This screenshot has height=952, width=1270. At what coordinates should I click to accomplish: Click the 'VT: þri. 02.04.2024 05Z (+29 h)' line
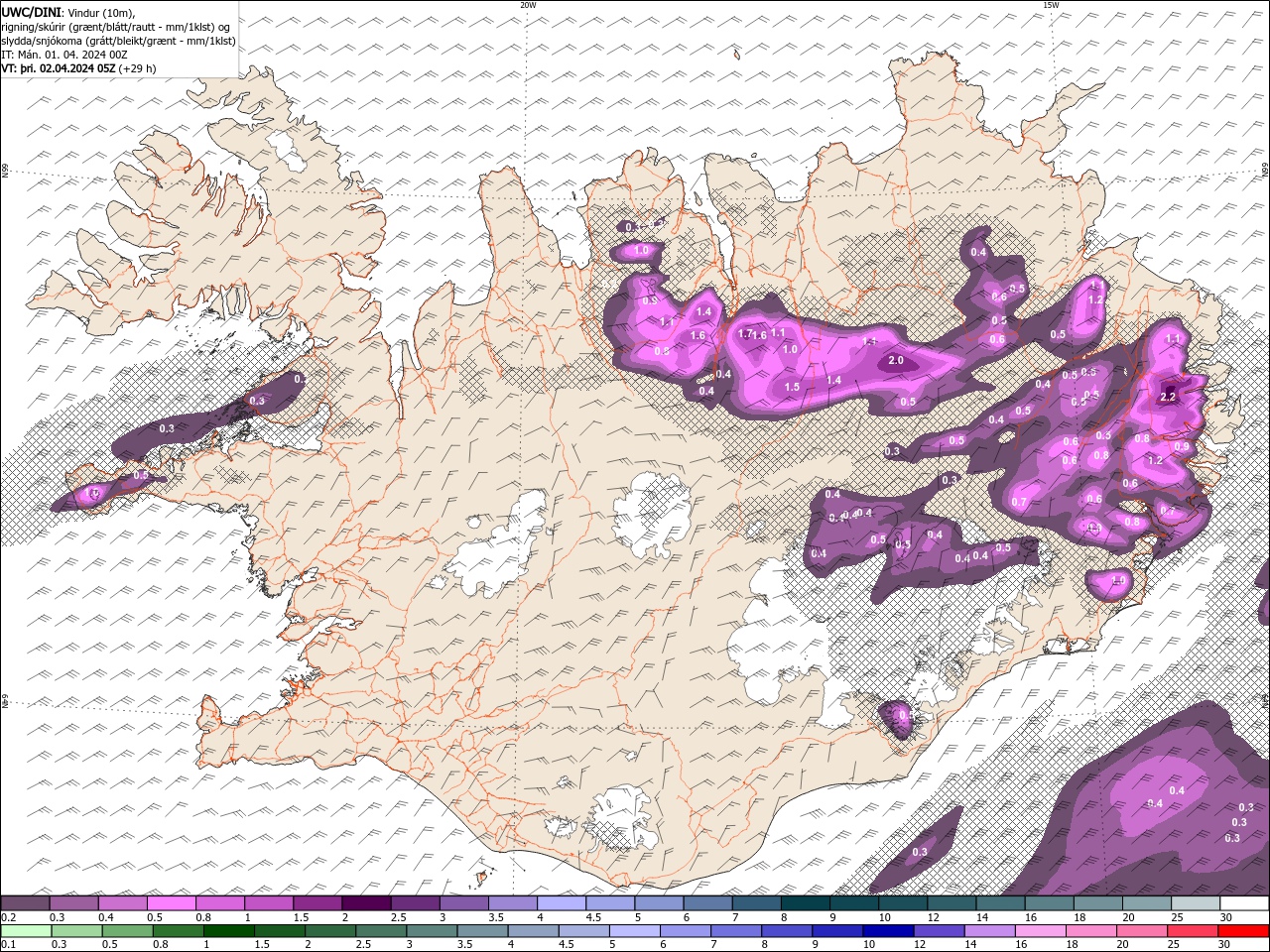(x=79, y=68)
